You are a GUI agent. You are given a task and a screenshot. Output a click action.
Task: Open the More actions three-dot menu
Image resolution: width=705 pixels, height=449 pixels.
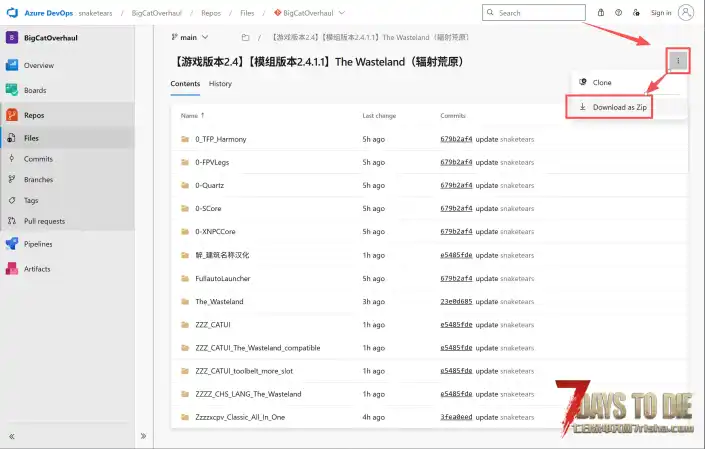(678, 61)
